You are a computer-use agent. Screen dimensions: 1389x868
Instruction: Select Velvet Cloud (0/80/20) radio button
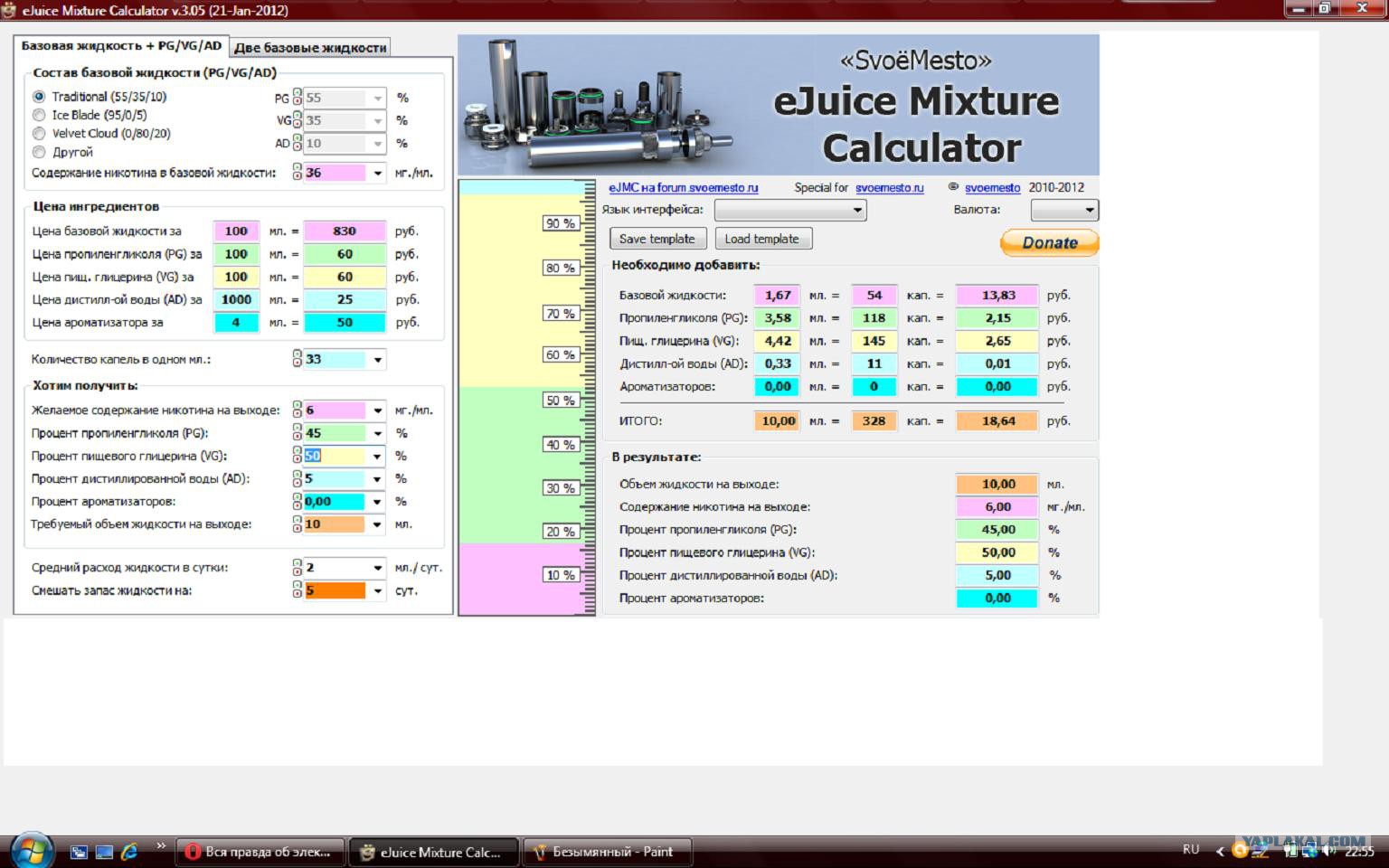pyautogui.click(x=39, y=134)
